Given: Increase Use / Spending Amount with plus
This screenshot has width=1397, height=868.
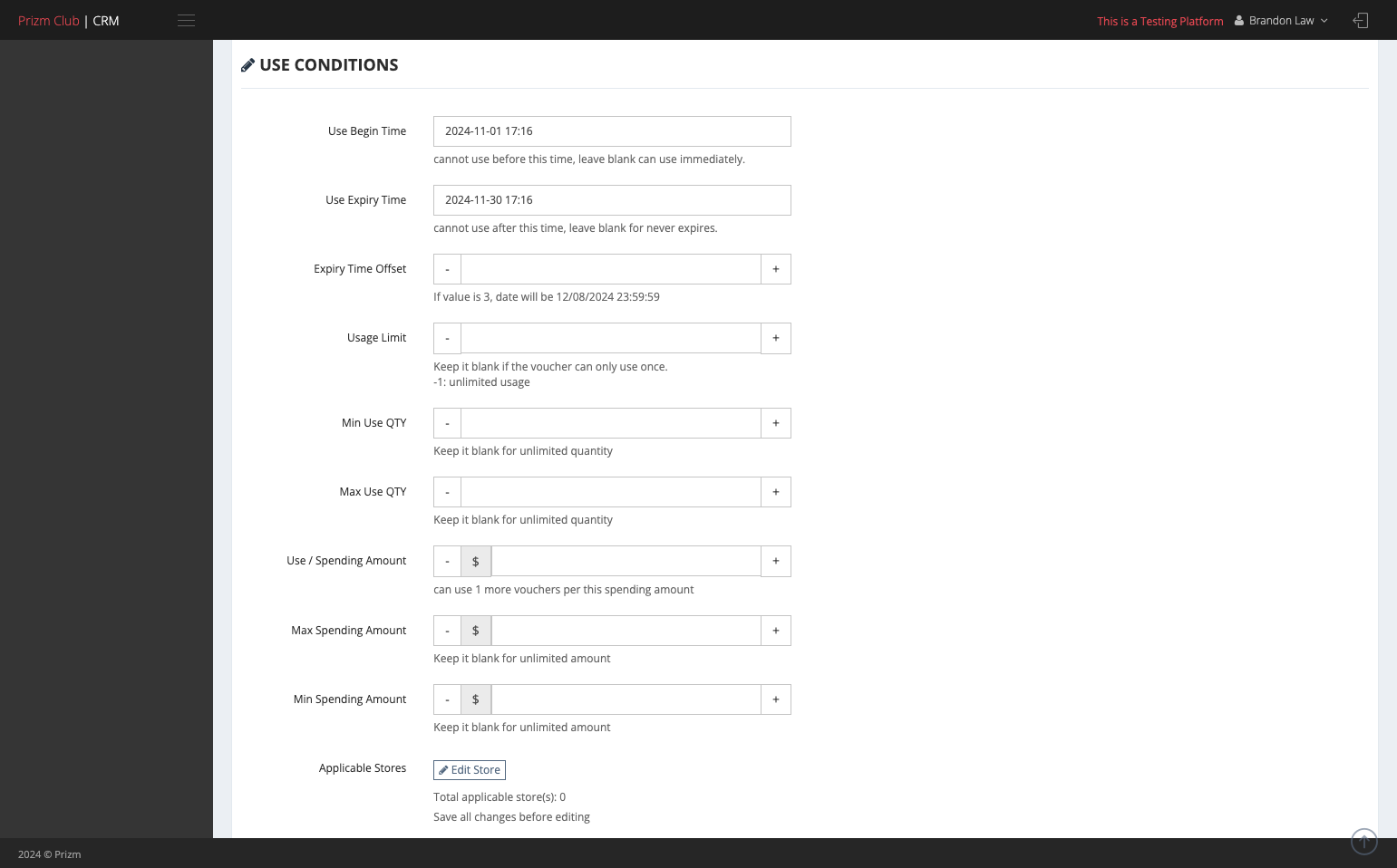Looking at the screenshot, I should [776, 561].
